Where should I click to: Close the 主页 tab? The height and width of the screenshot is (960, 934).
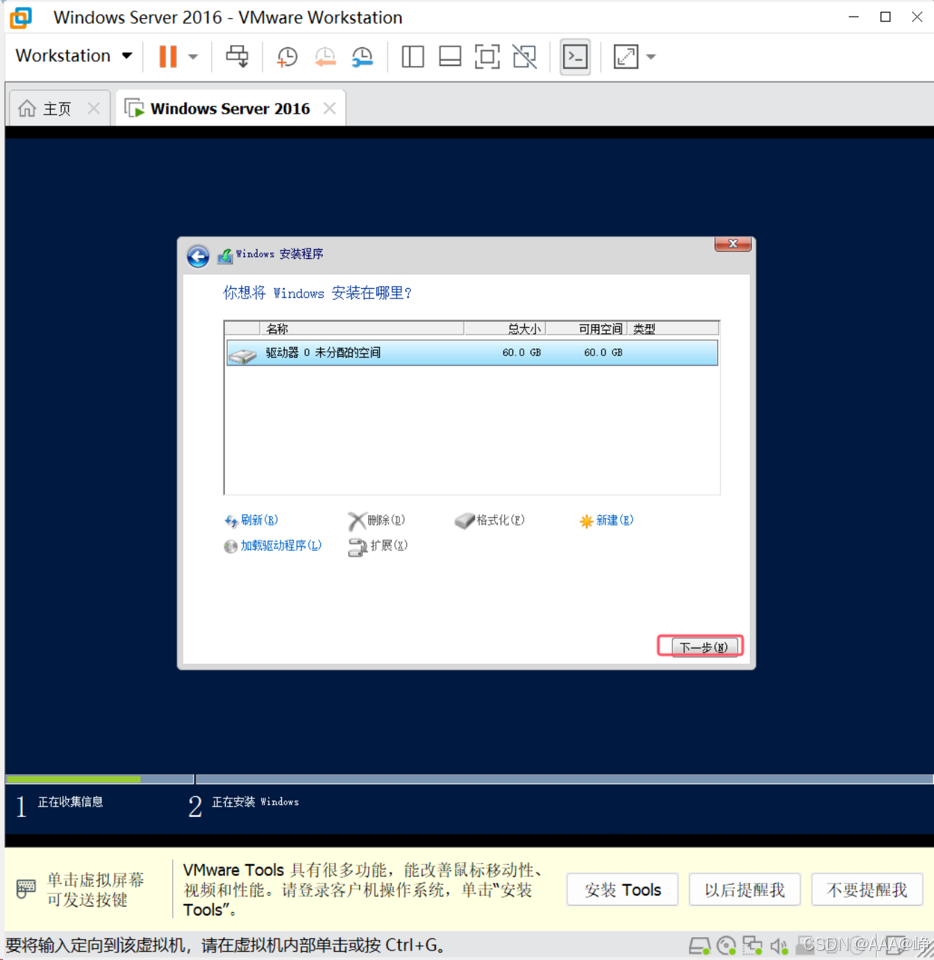tap(94, 108)
